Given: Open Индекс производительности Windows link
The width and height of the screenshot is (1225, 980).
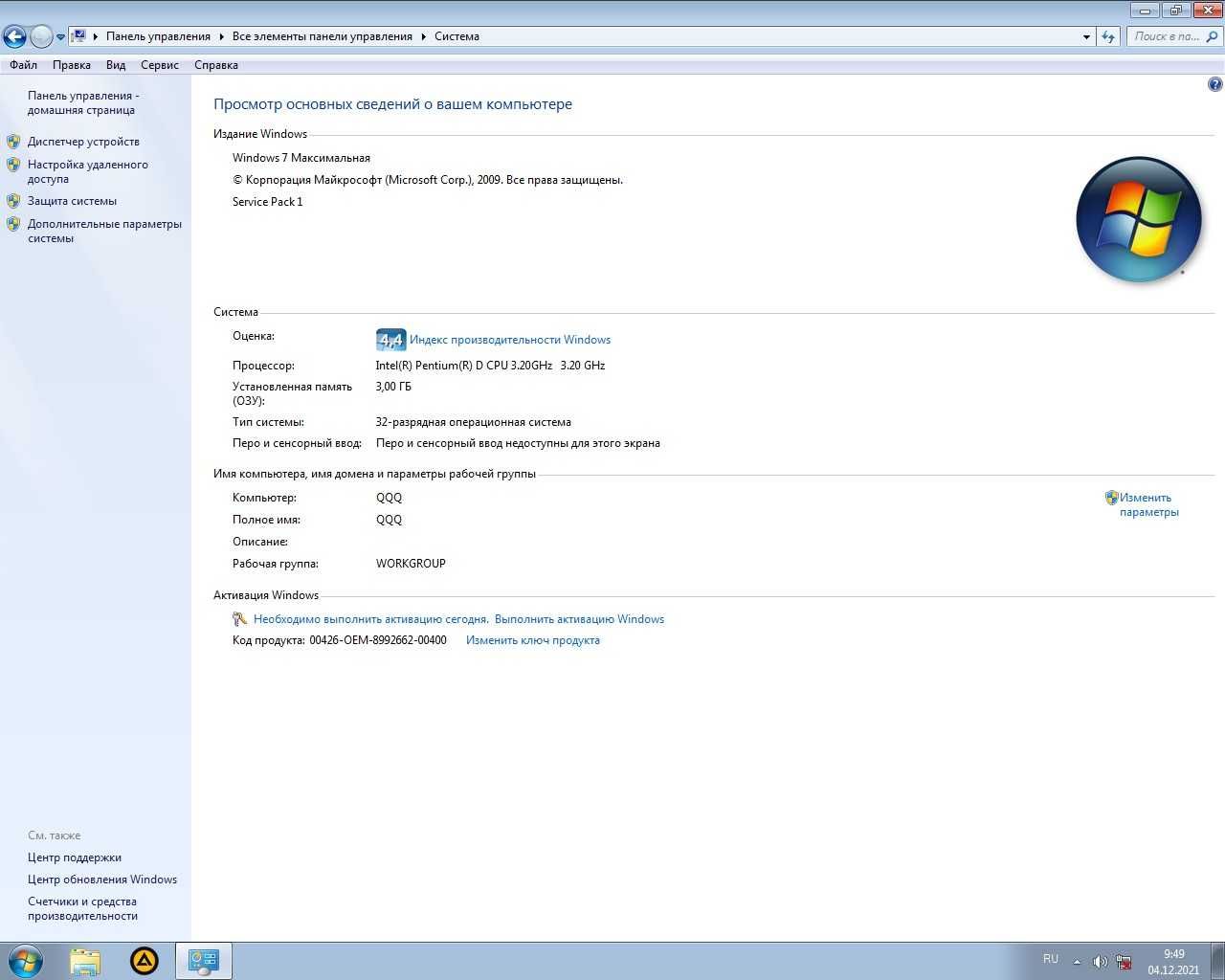Looking at the screenshot, I should point(510,340).
